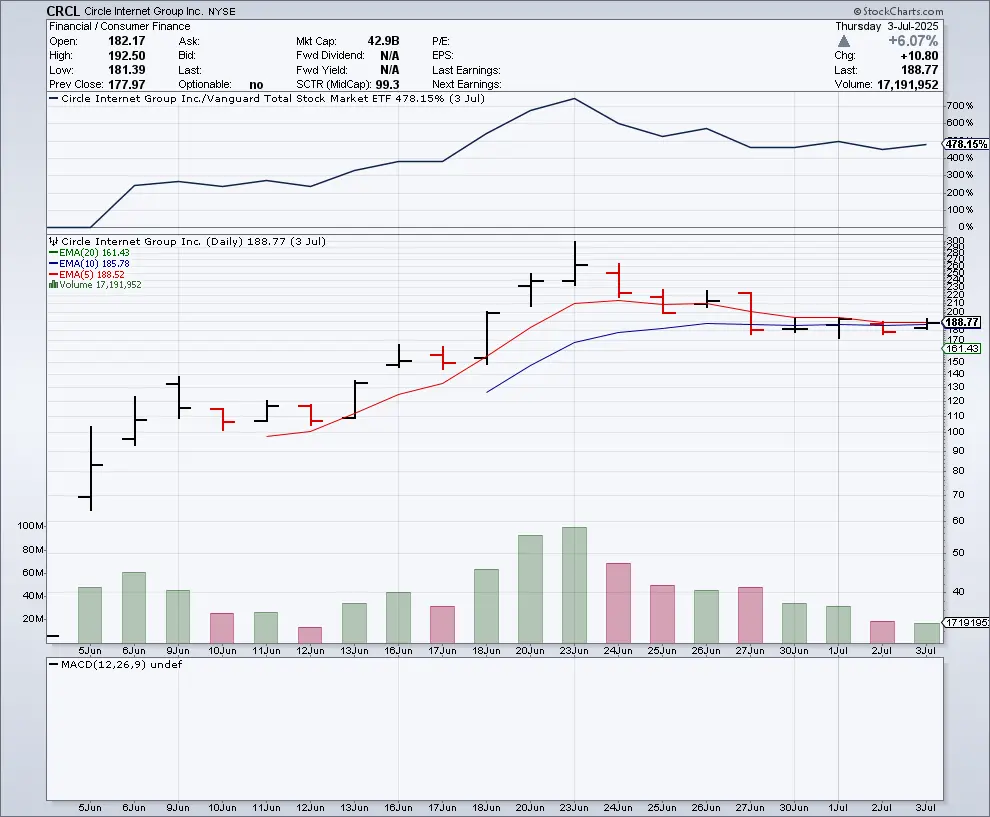Click the 18Jun tall black price bar
This screenshot has width=990, height=817.
[x=487, y=338]
